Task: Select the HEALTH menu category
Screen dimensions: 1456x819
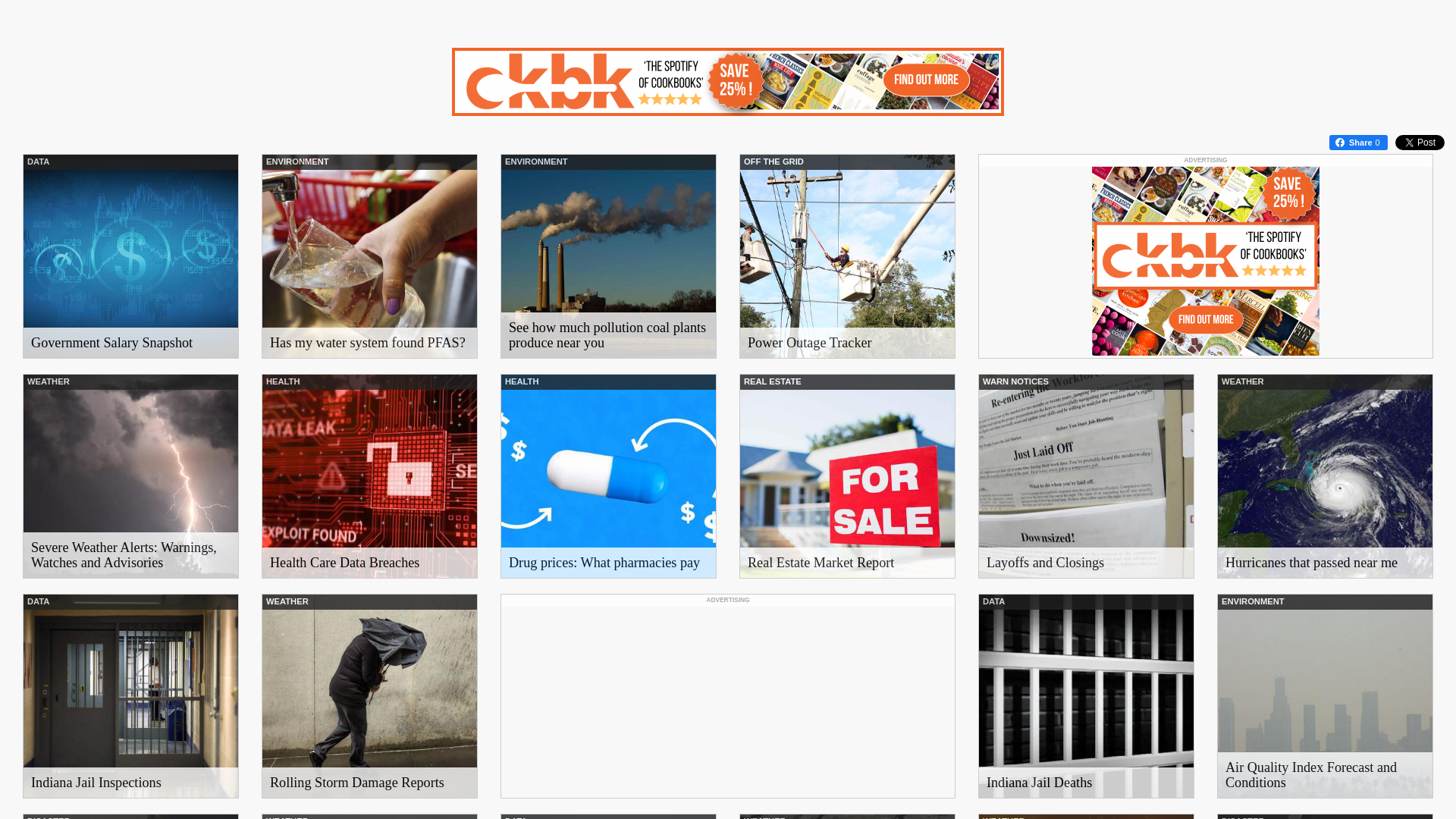Action: point(282,381)
